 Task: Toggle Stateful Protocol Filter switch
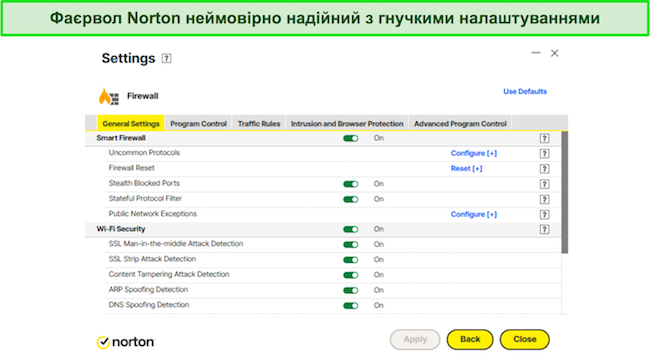[x=351, y=199]
